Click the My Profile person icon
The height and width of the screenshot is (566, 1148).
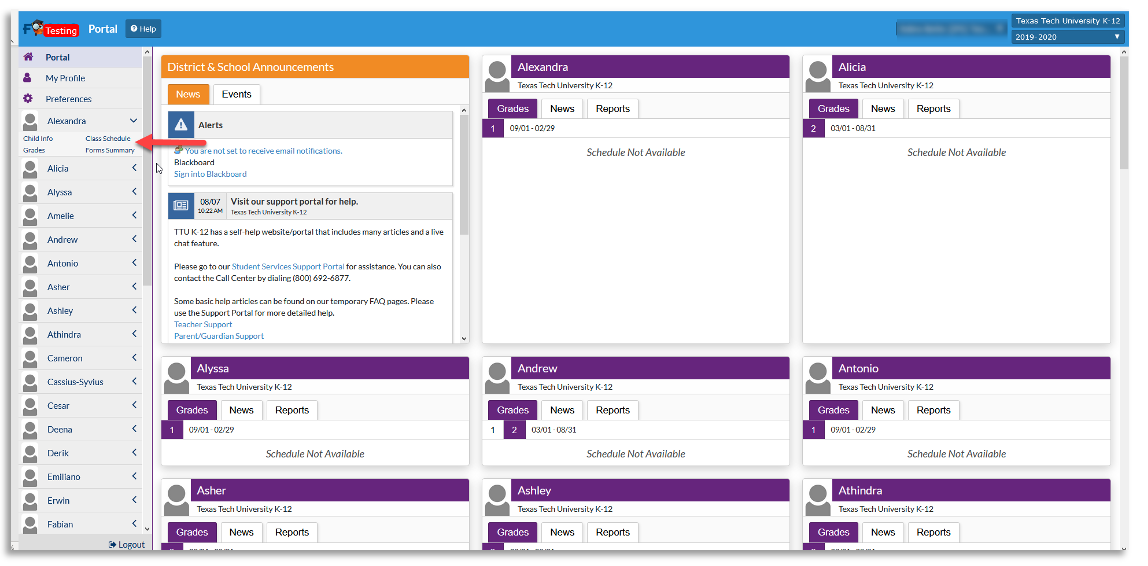coord(28,78)
